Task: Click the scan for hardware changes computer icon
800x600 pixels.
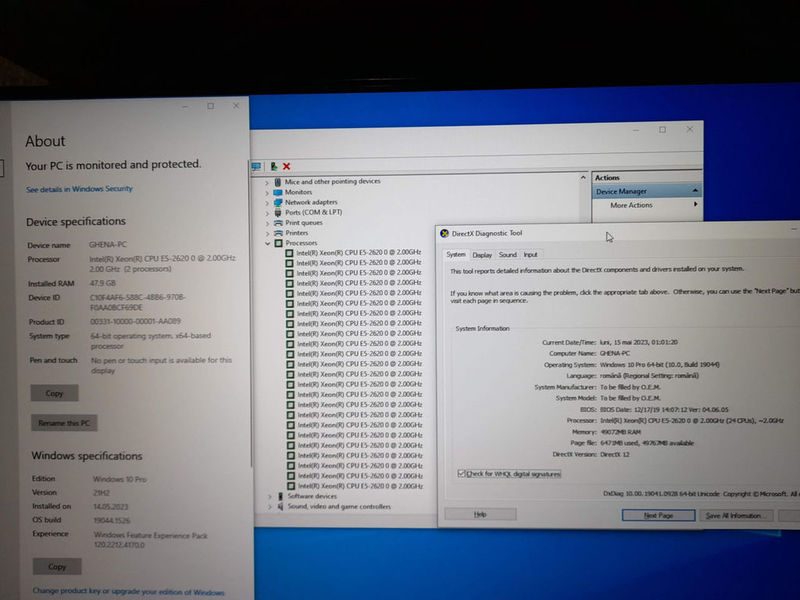Action: click(256, 166)
